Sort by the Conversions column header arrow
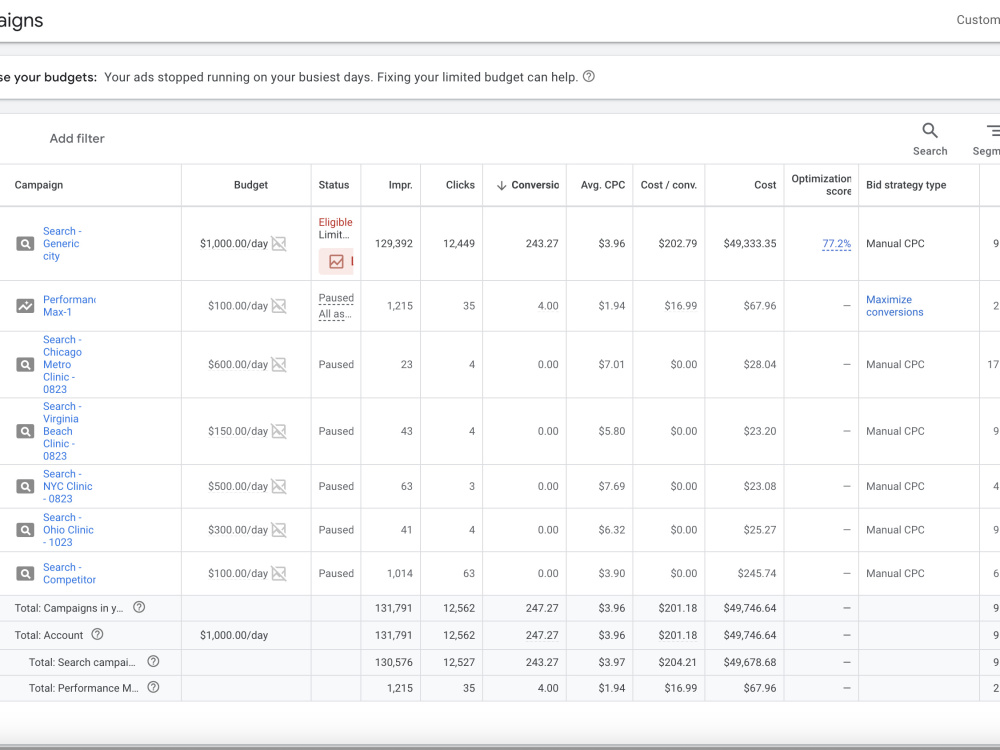Image resolution: width=1000 pixels, height=750 pixels. pos(501,185)
